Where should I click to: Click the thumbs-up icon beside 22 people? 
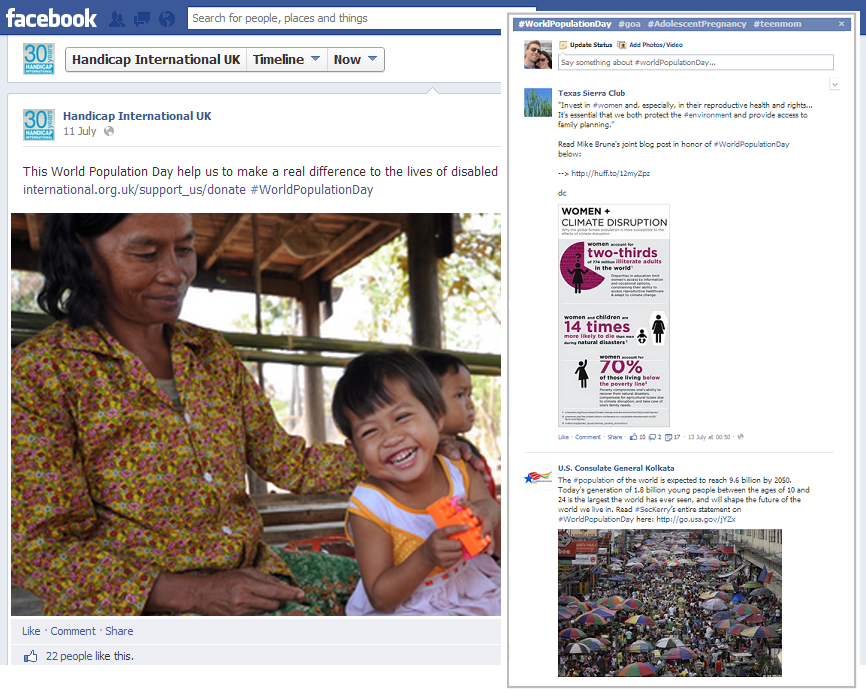(x=30, y=656)
